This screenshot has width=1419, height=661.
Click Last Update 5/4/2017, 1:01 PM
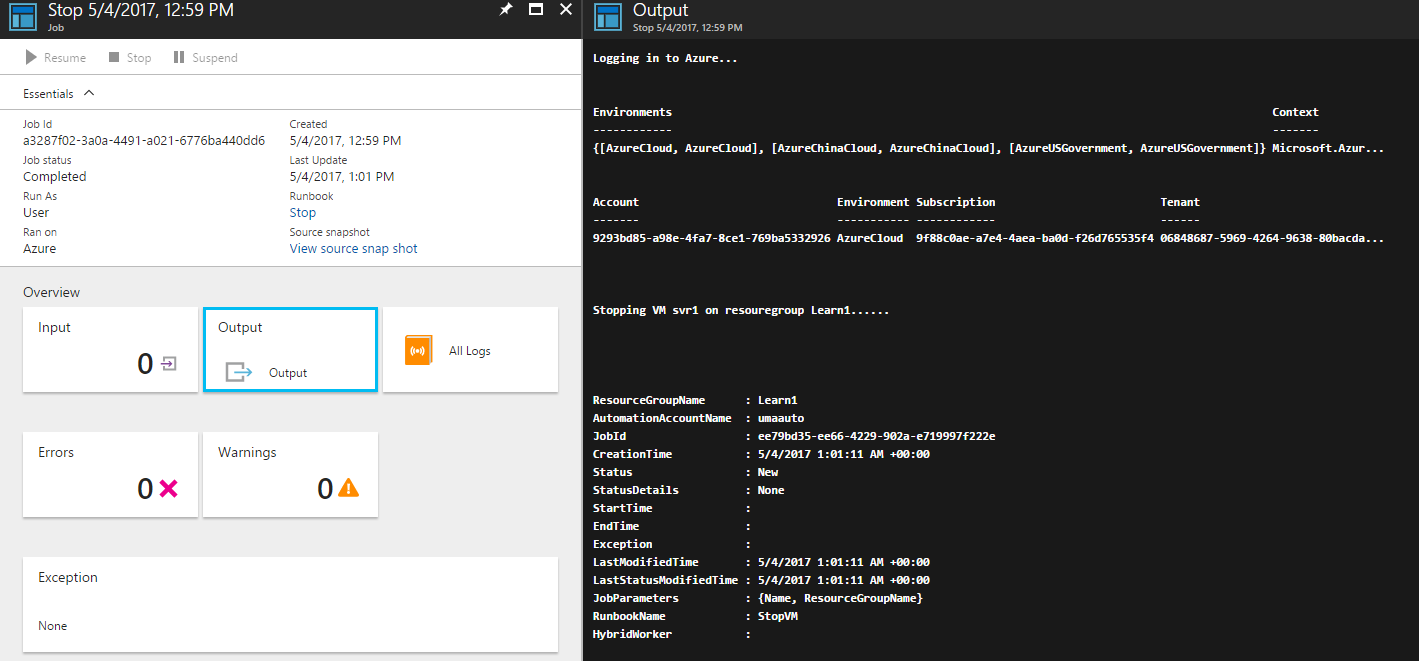pos(342,177)
